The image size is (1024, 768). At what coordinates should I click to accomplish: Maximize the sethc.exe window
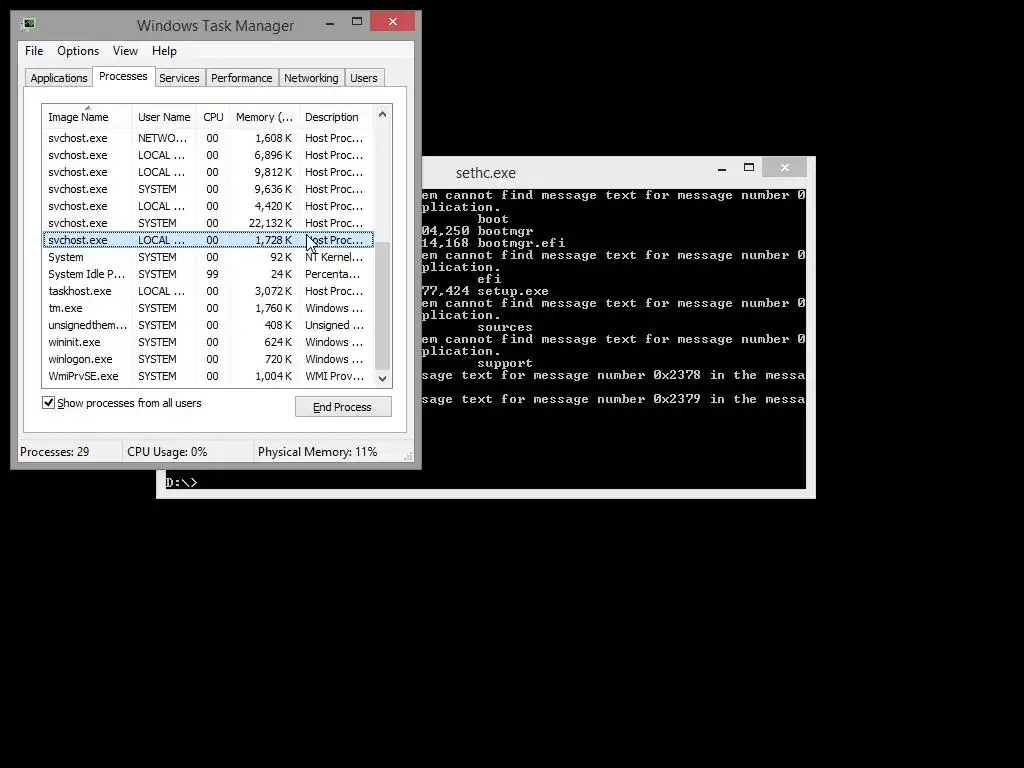[x=749, y=168]
